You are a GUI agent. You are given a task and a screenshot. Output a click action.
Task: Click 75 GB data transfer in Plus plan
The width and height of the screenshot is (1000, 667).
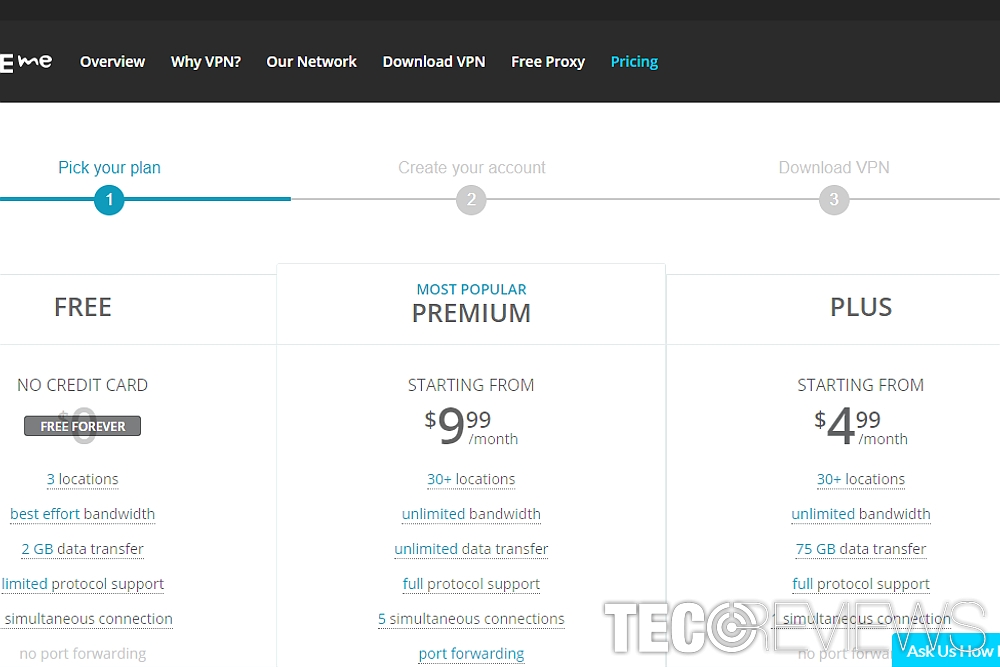[861, 549]
